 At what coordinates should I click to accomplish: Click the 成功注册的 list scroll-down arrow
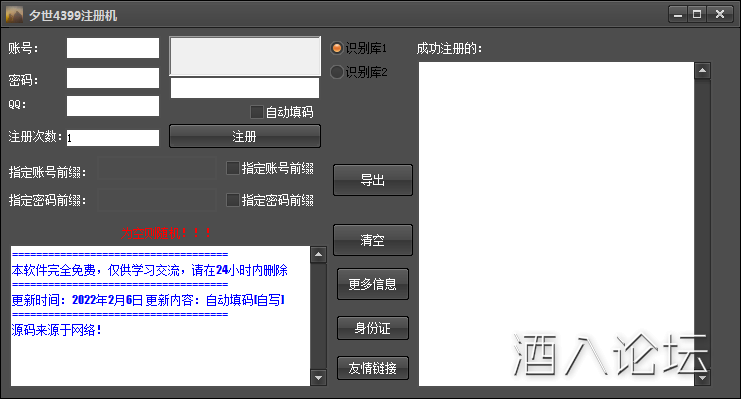tap(702, 378)
